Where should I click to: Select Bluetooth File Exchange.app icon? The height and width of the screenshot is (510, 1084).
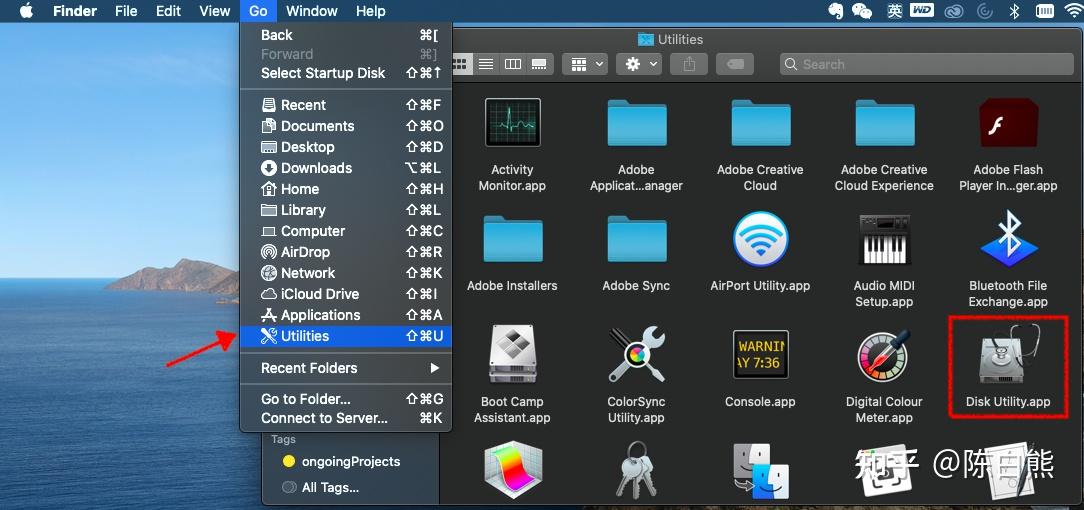[1008, 239]
